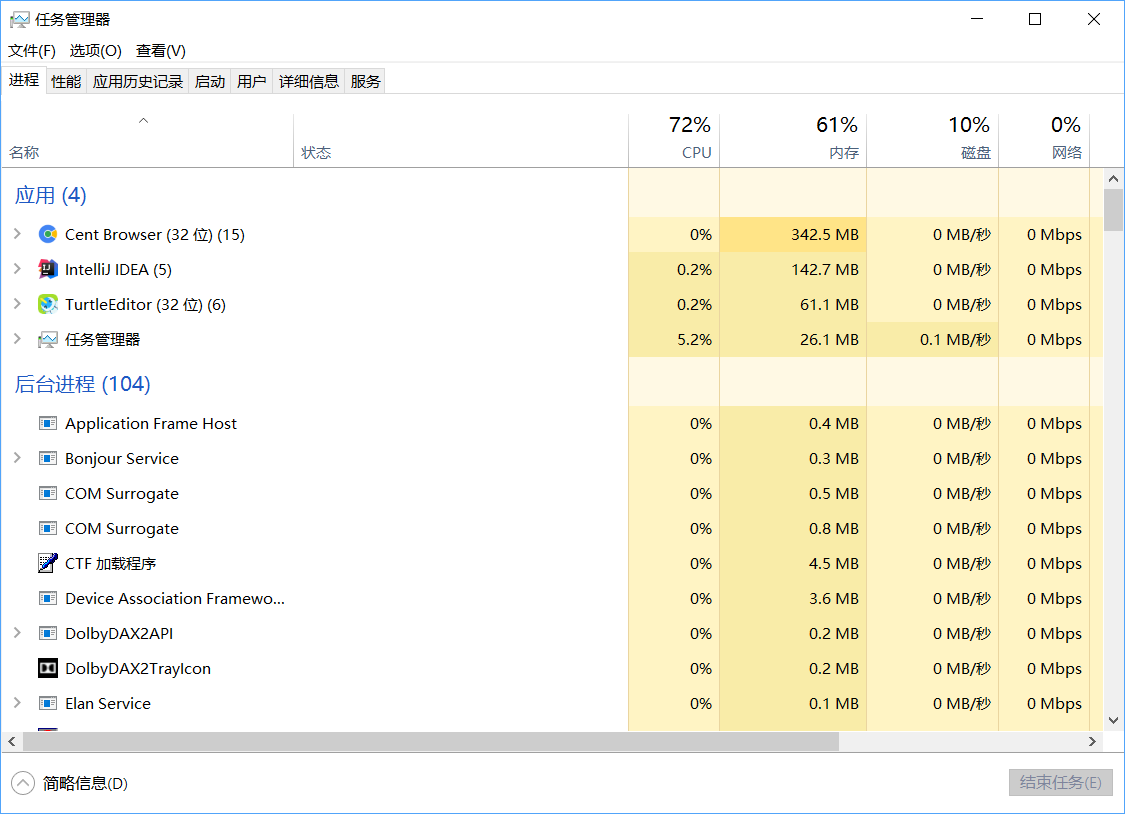This screenshot has width=1125, height=814.
Task: Expand the TurtleEditor process group
Action: [17, 304]
